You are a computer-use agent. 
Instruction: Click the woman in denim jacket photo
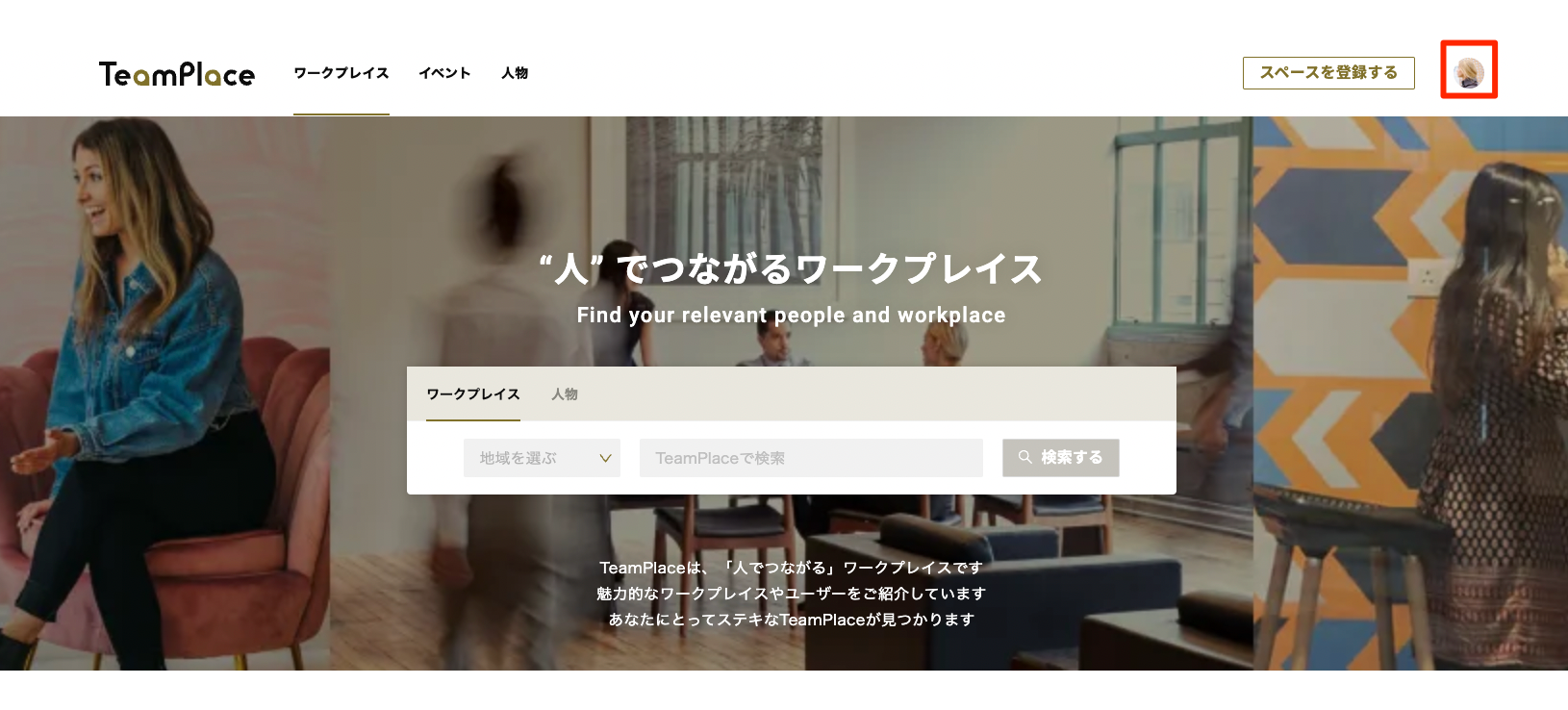coord(164,393)
